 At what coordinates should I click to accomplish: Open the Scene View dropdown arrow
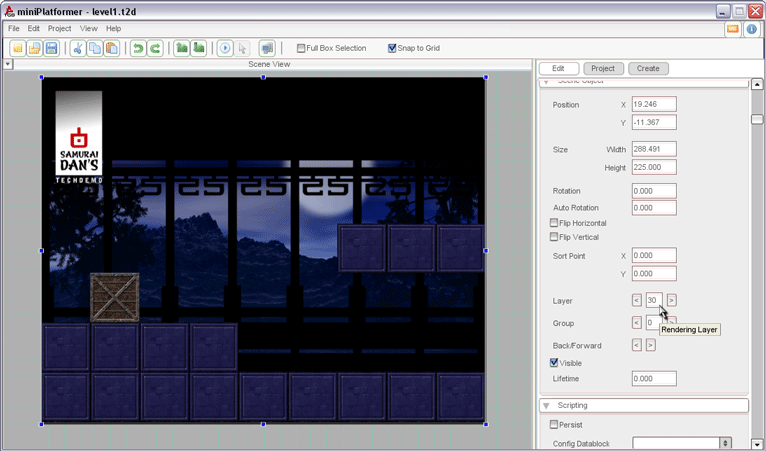[8, 64]
